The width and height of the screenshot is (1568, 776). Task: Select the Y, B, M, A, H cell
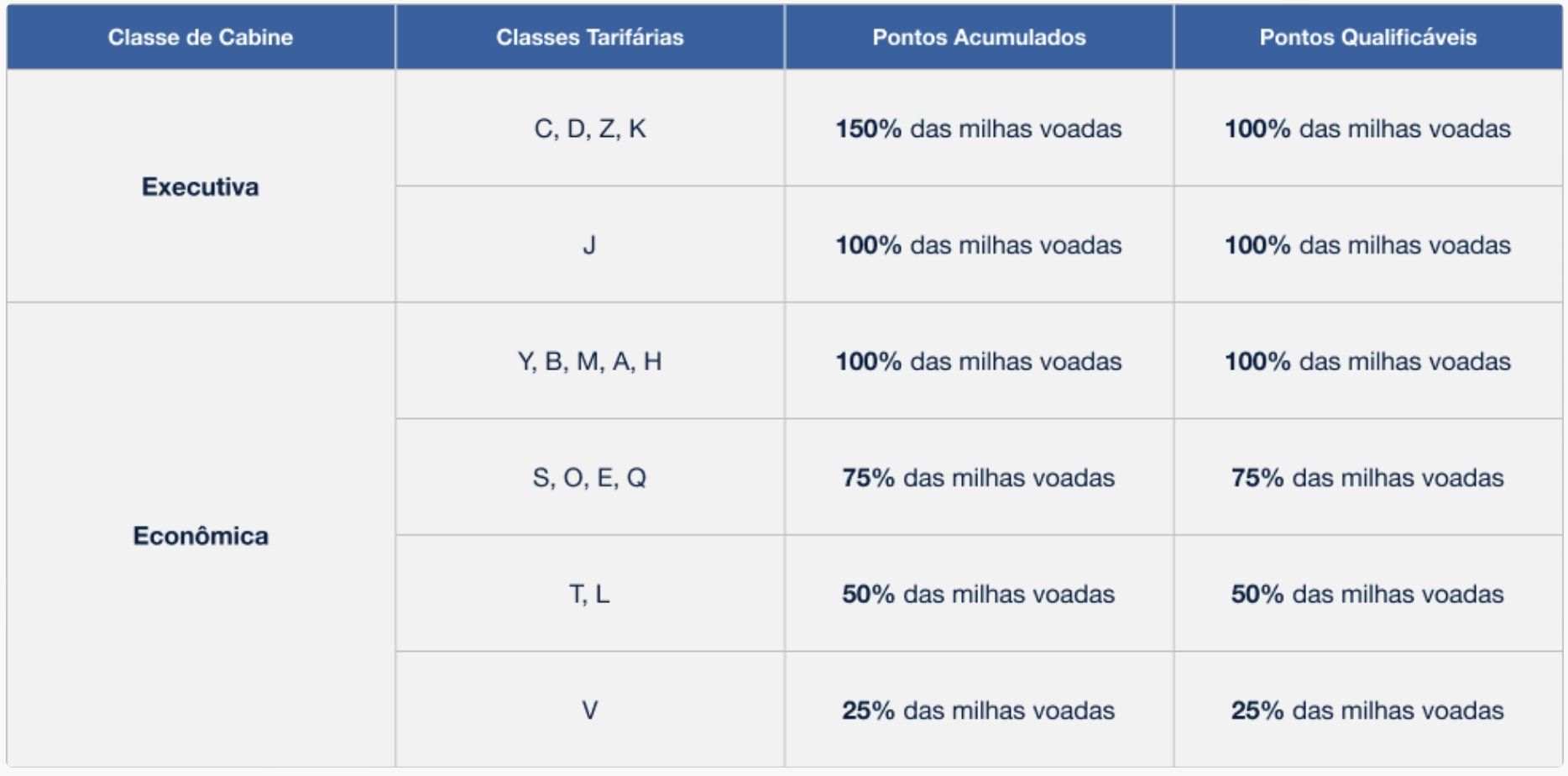[x=589, y=361]
